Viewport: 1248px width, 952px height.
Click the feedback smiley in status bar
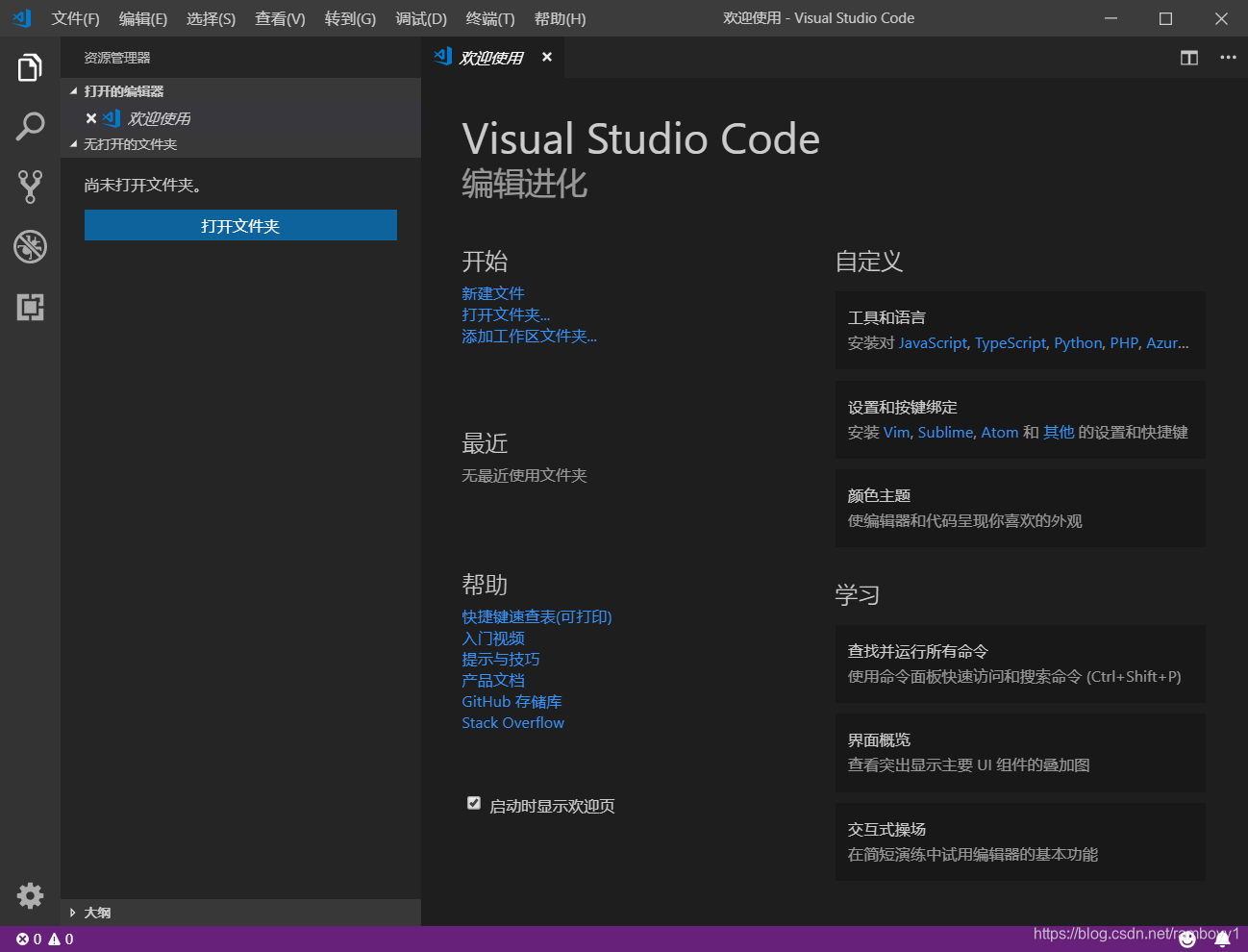[x=1187, y=939]
